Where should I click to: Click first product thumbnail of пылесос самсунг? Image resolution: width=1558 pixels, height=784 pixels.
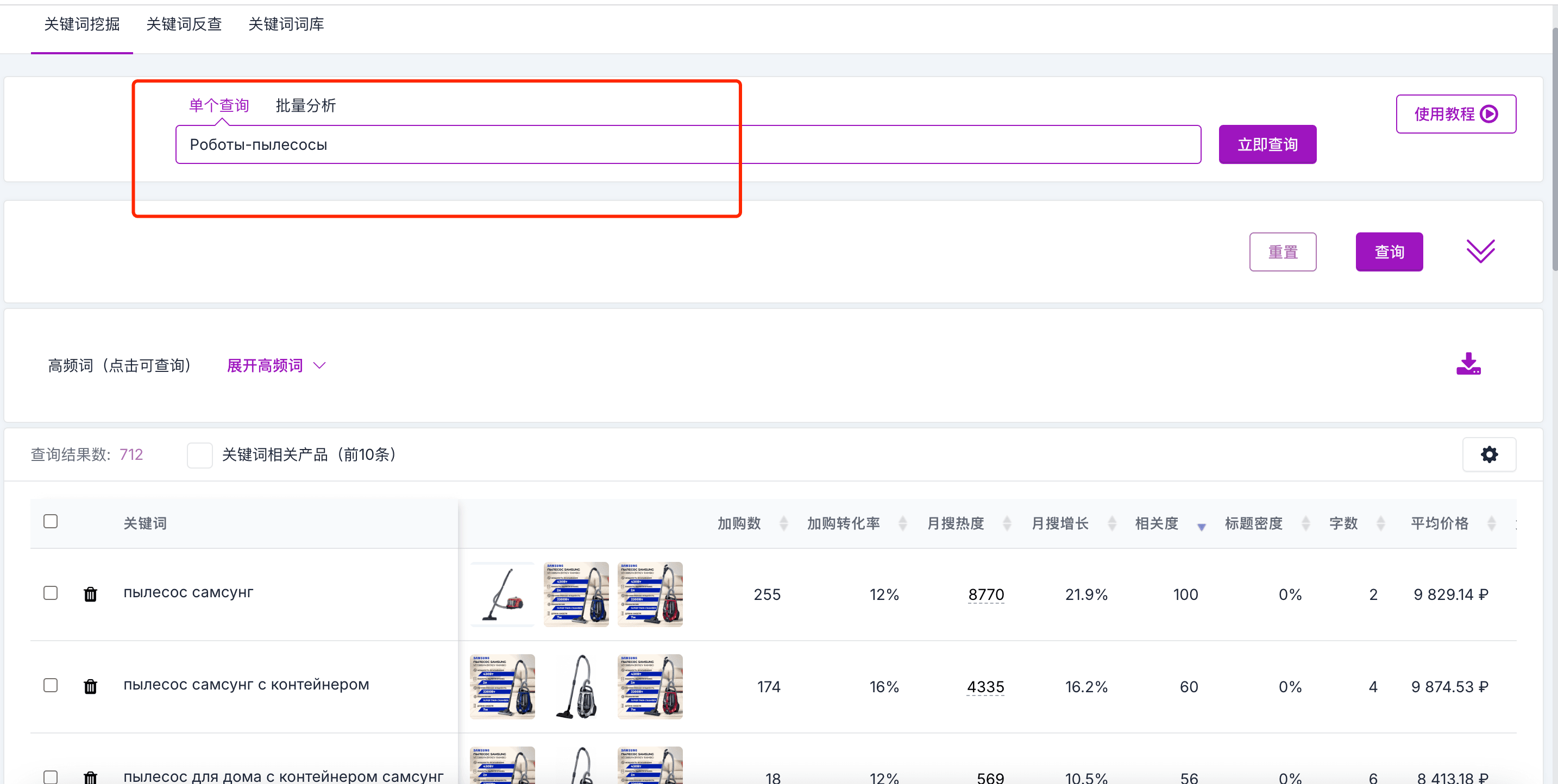pos(502,594)
